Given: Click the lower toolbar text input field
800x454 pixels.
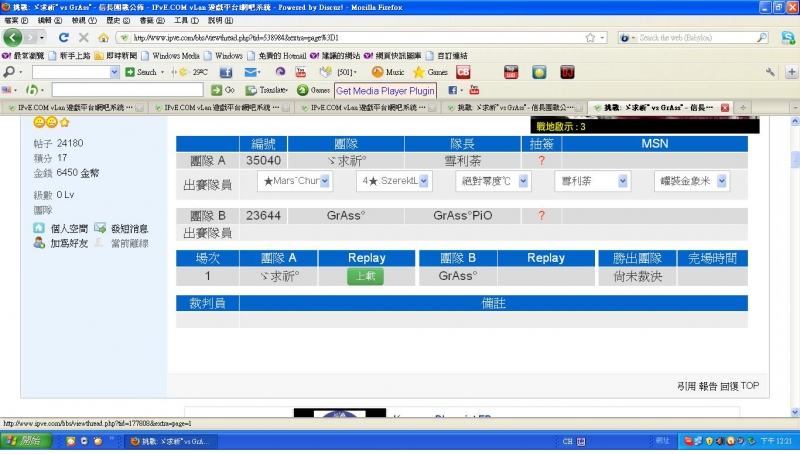Looking at the screenshot, I should (128, 90).
